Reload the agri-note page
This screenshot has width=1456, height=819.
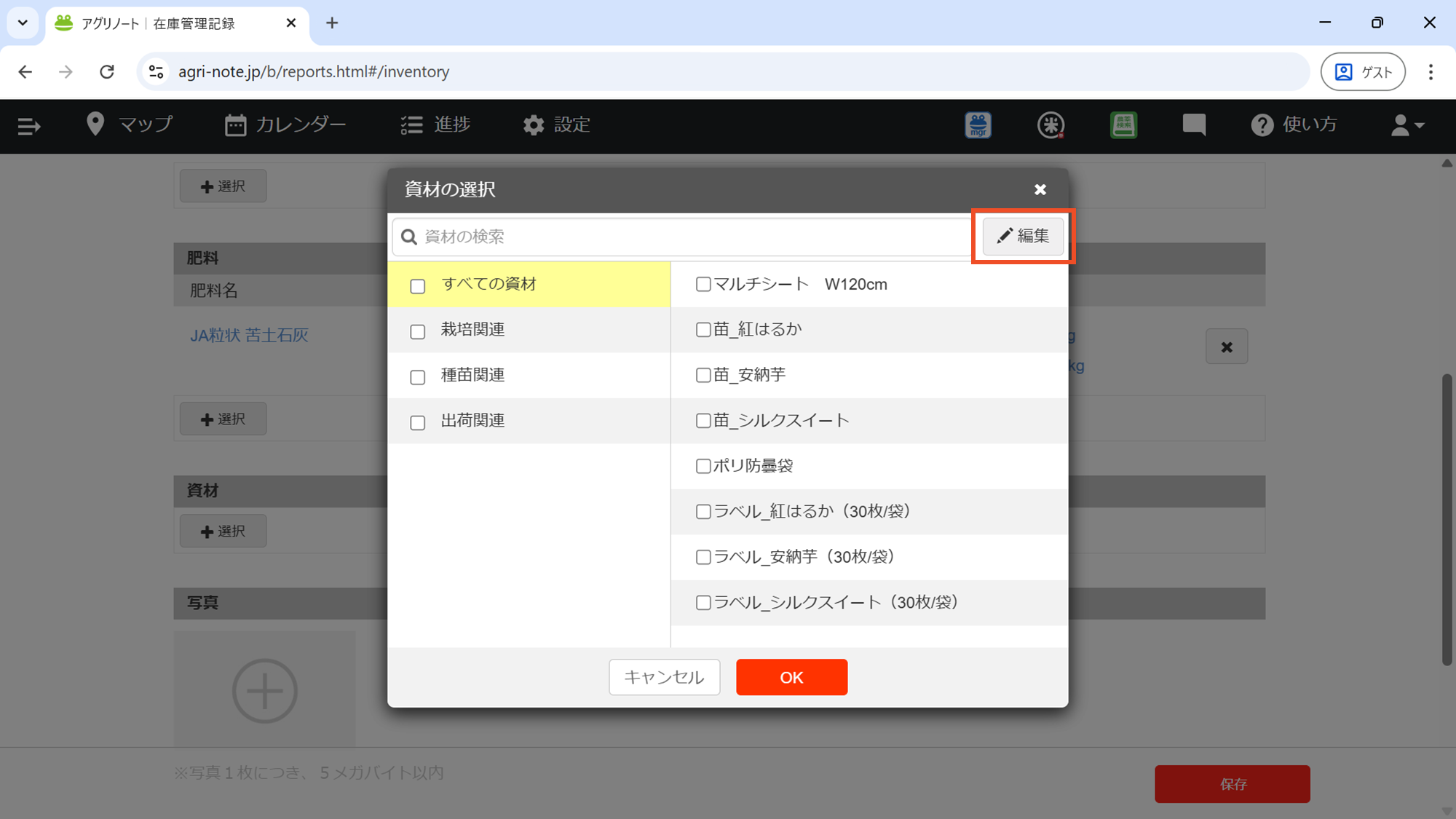pyautogui.click(x=107, y=71)
